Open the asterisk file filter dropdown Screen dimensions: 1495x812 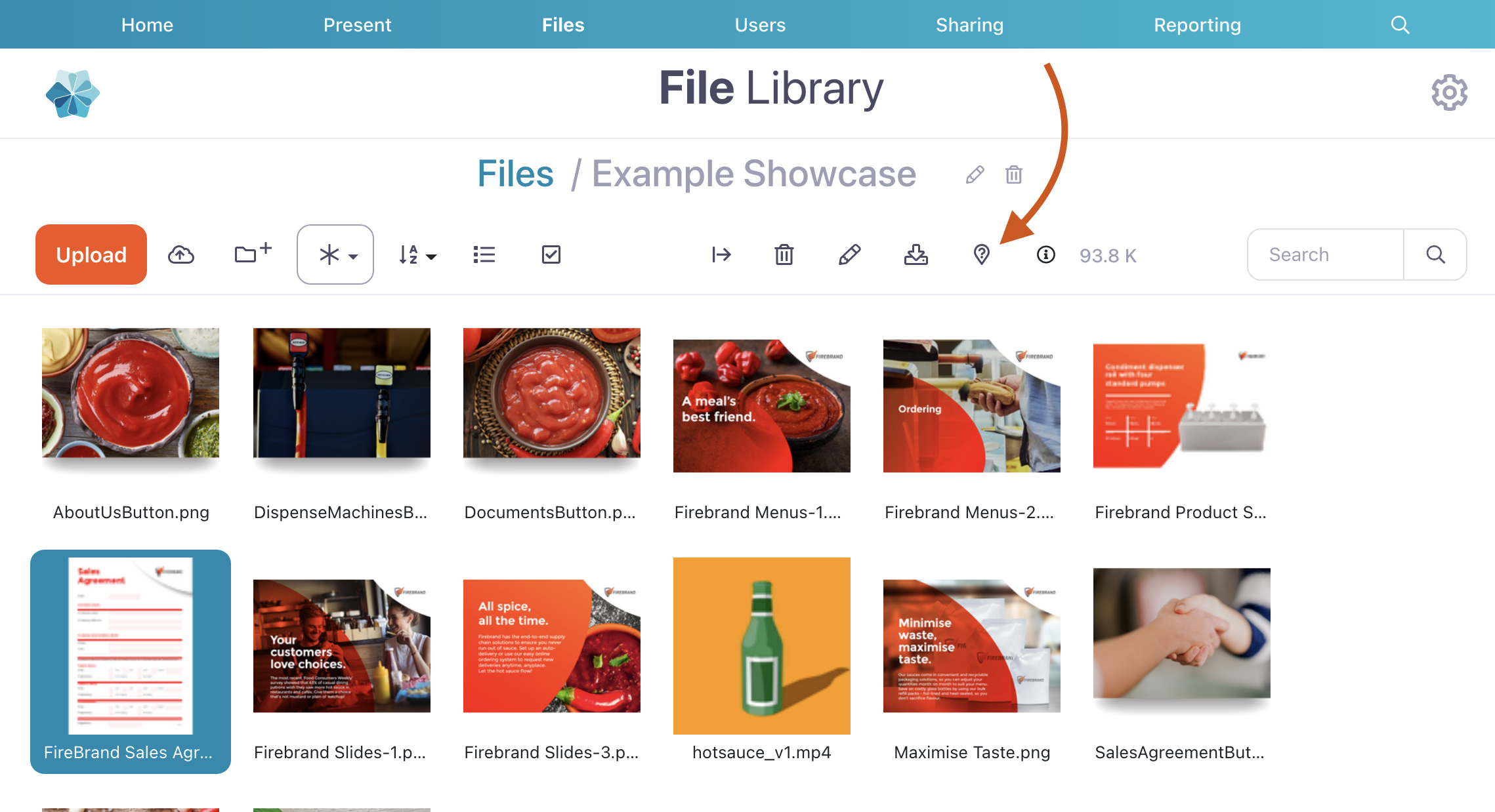pos(335,254)
